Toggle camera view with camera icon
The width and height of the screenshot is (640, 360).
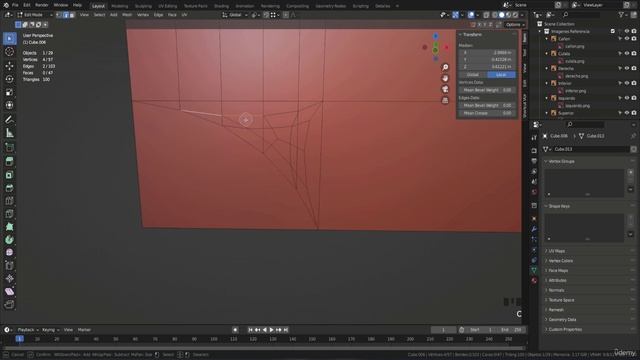click(x=445, y=89)
